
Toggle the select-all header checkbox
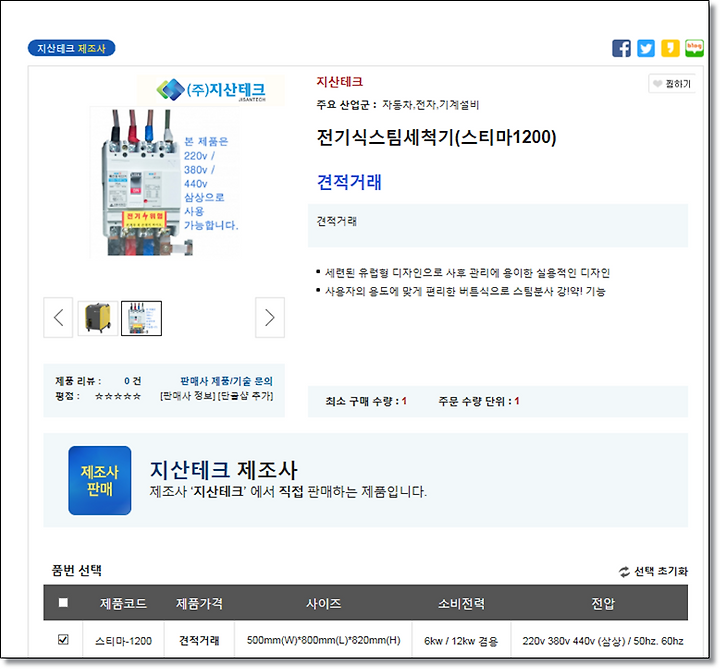pos(63,602)
